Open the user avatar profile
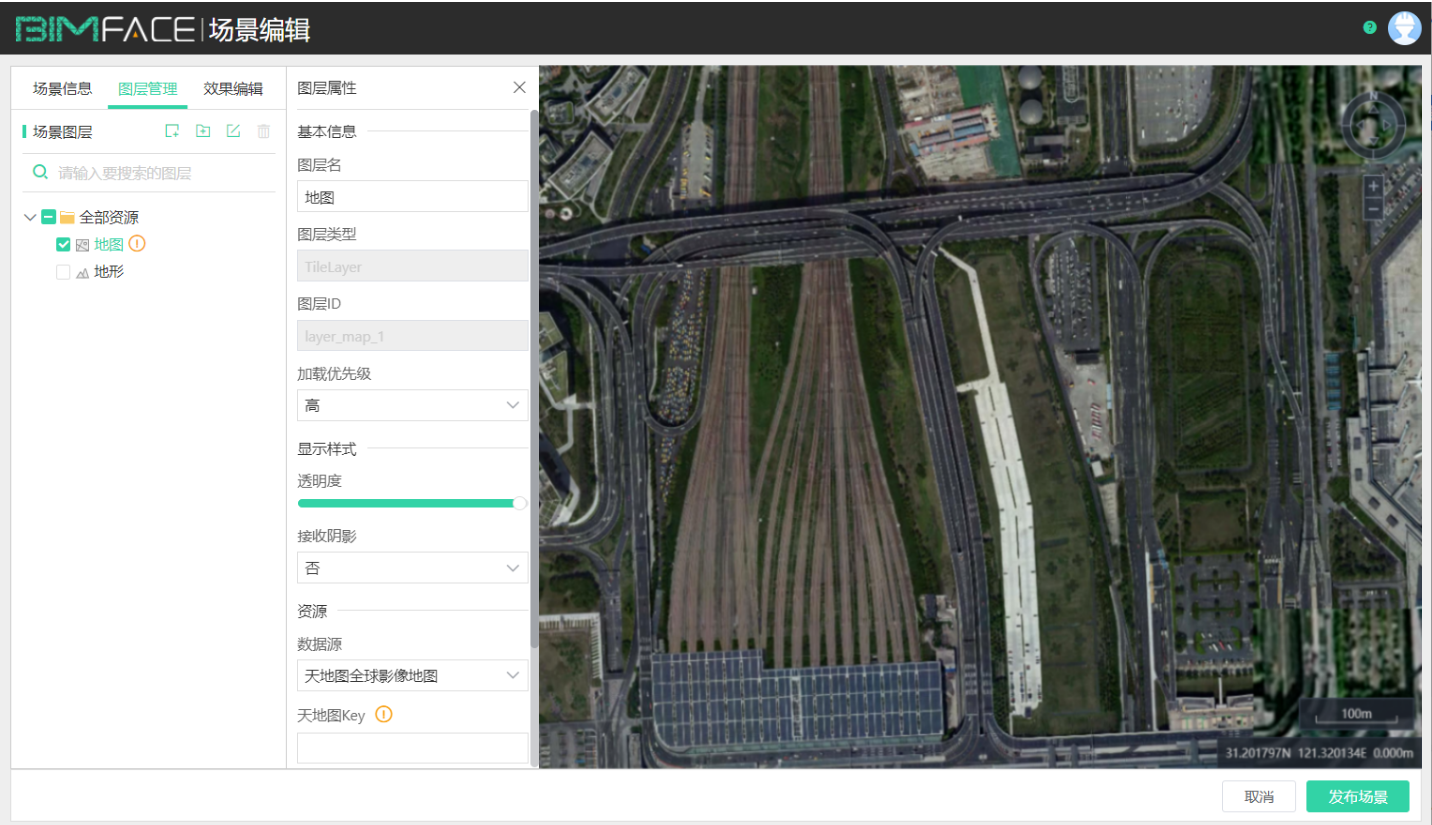 [x=1404, y=27]
